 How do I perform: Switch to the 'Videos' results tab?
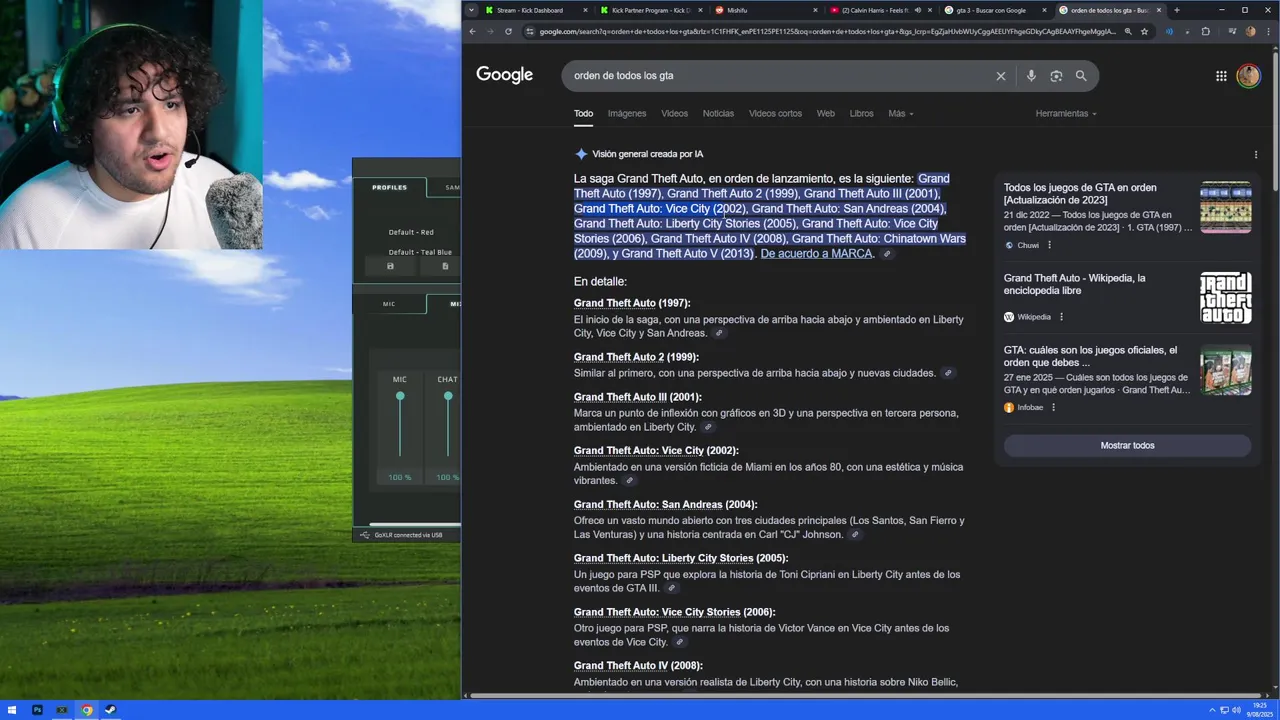pos(674,114)
